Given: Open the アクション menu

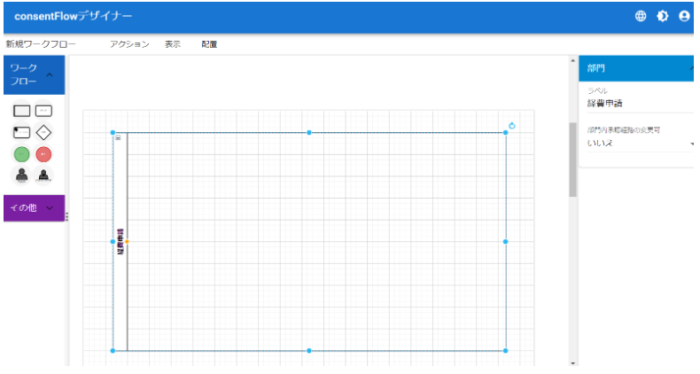Looking at the screenshot, I should 129,44.
